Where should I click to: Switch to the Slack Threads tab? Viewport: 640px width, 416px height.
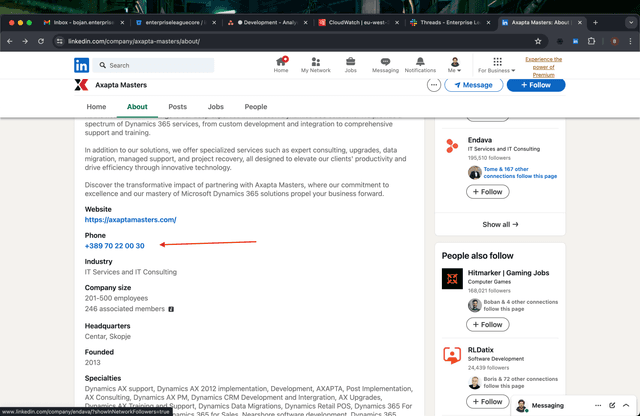pyautogui.click(x=450, y=22)
